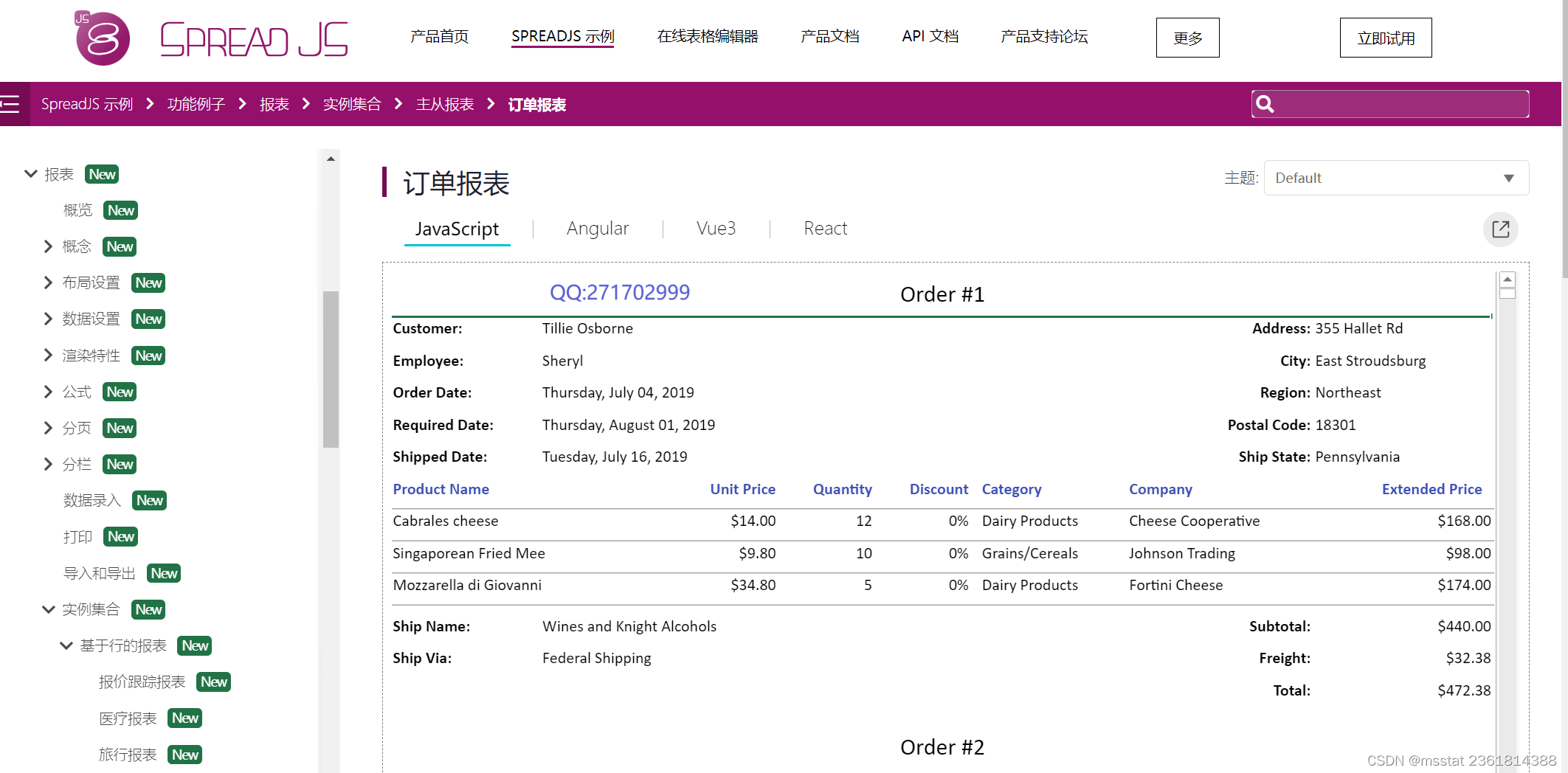This screenshot has width=1568, height=773.
Task: Click the Order #2 title
Action: (942, 747)
